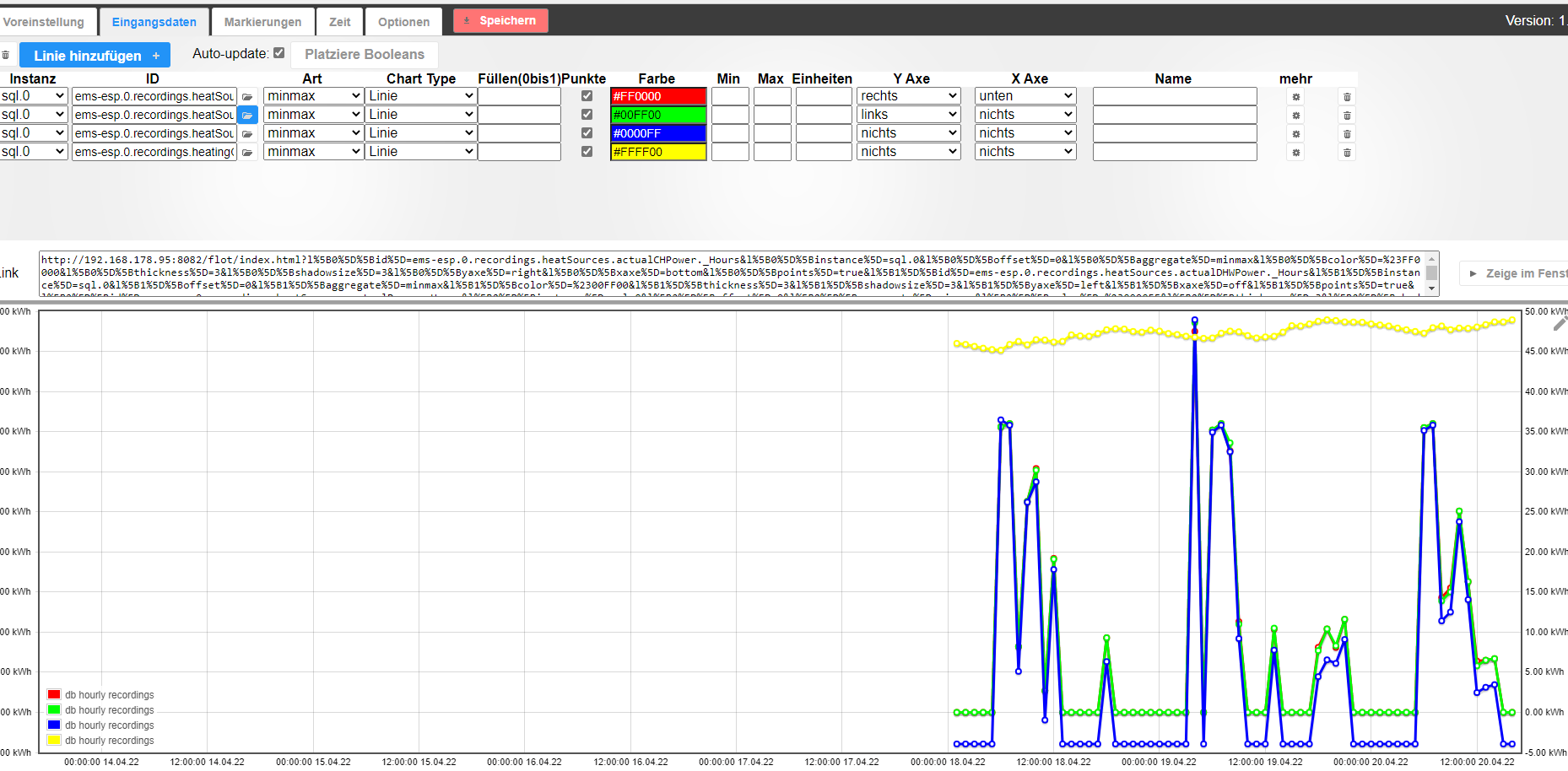Open X Axe dropdown showing unten

click(x=1025, y=96)
